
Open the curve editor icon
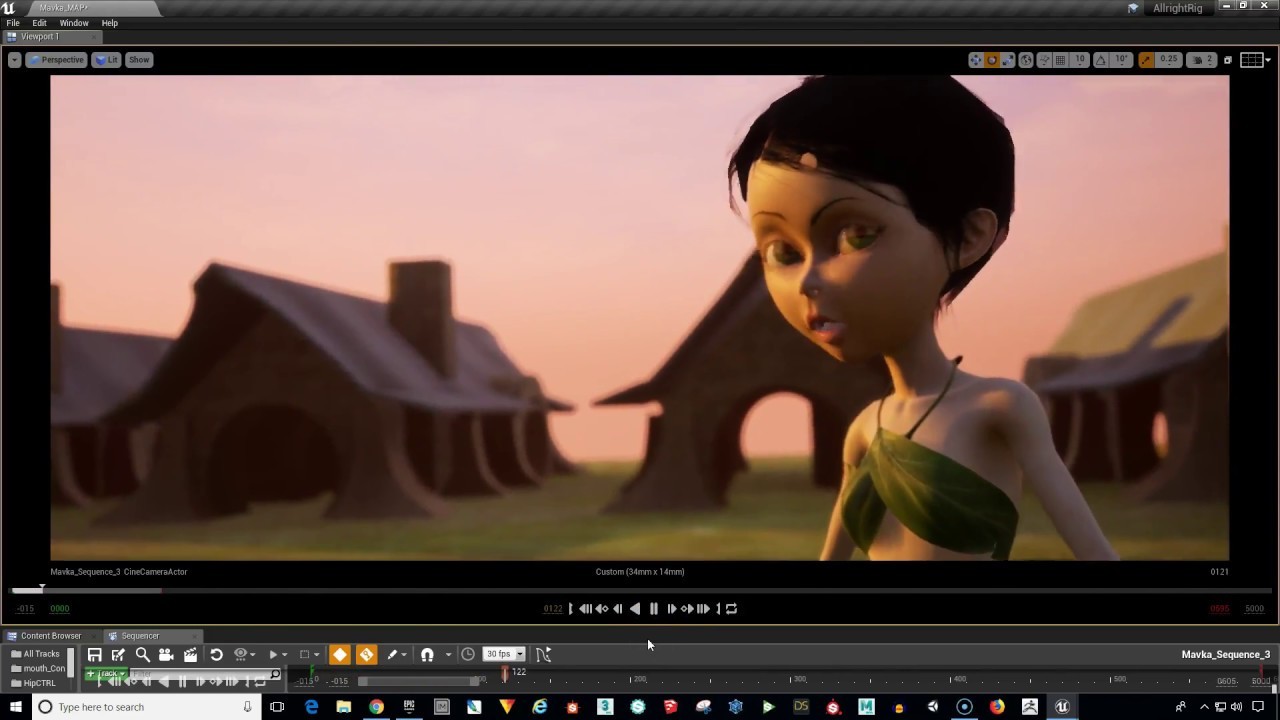coord(543,655)
